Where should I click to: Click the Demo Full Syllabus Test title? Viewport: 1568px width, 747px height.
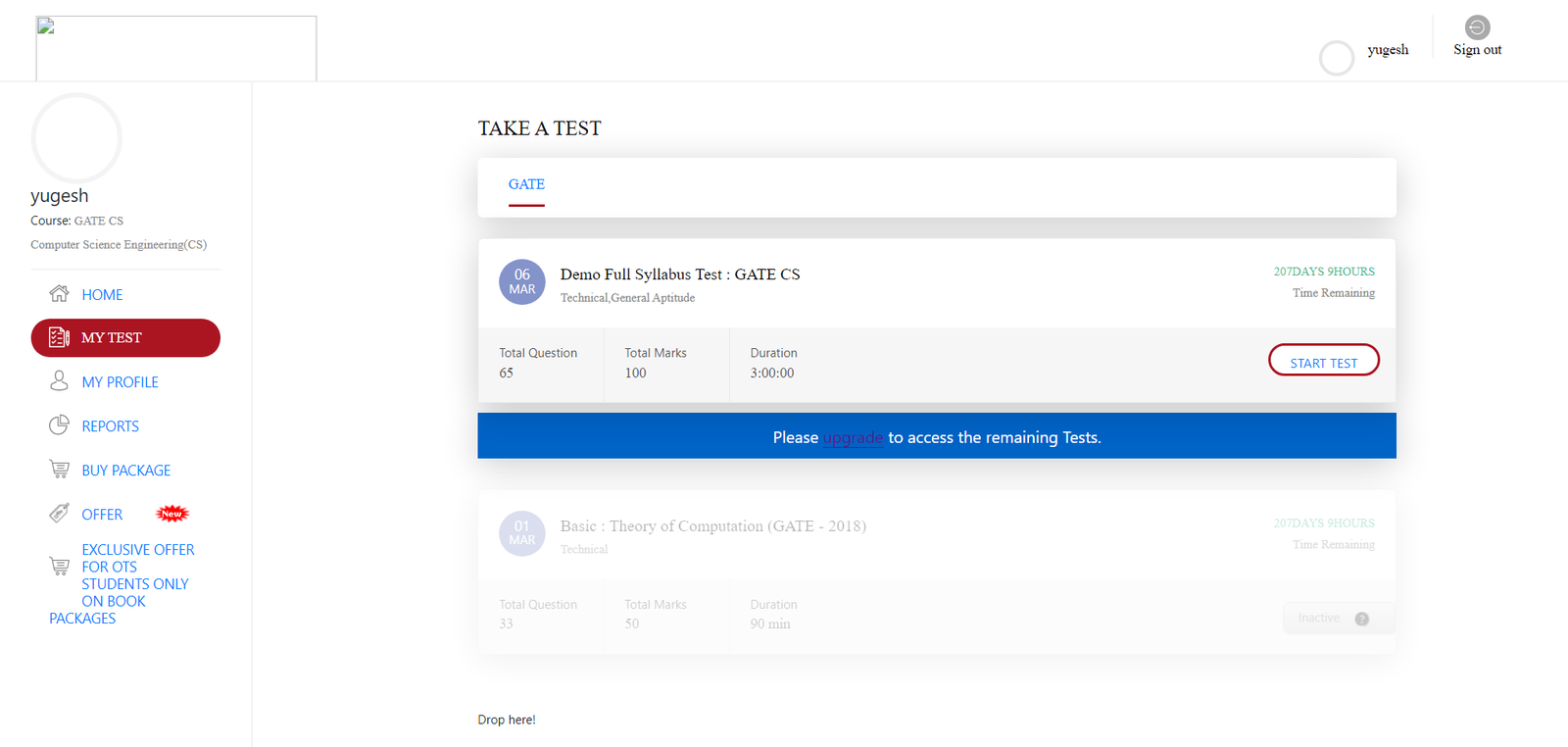(x=679, y=274)
